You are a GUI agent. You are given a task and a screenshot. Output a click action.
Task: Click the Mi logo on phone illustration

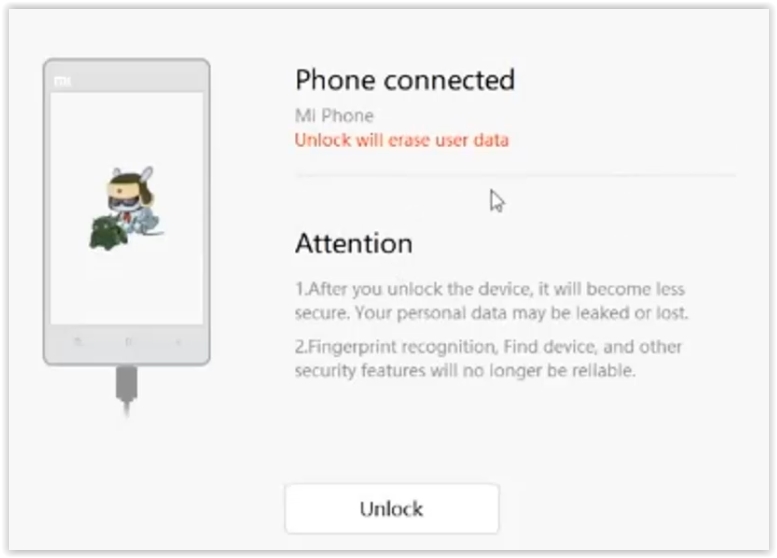click(62, 81)
